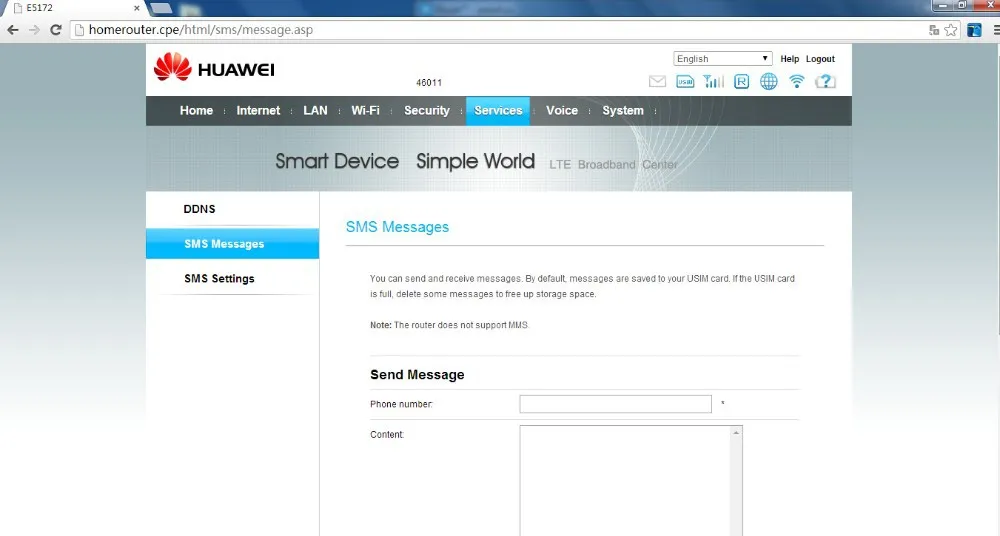The height and width of the screenshot is (536, 1000).
Task: Click the Logout link
Action: pyautogui.click(x=820, y=59)
